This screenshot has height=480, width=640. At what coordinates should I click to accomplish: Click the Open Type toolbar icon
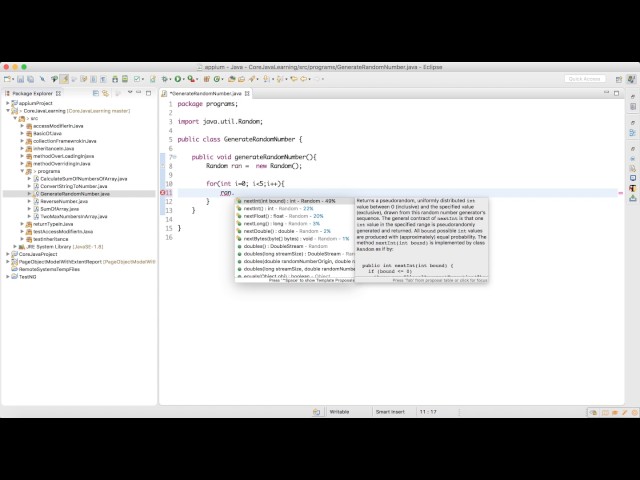coord(231,79)
